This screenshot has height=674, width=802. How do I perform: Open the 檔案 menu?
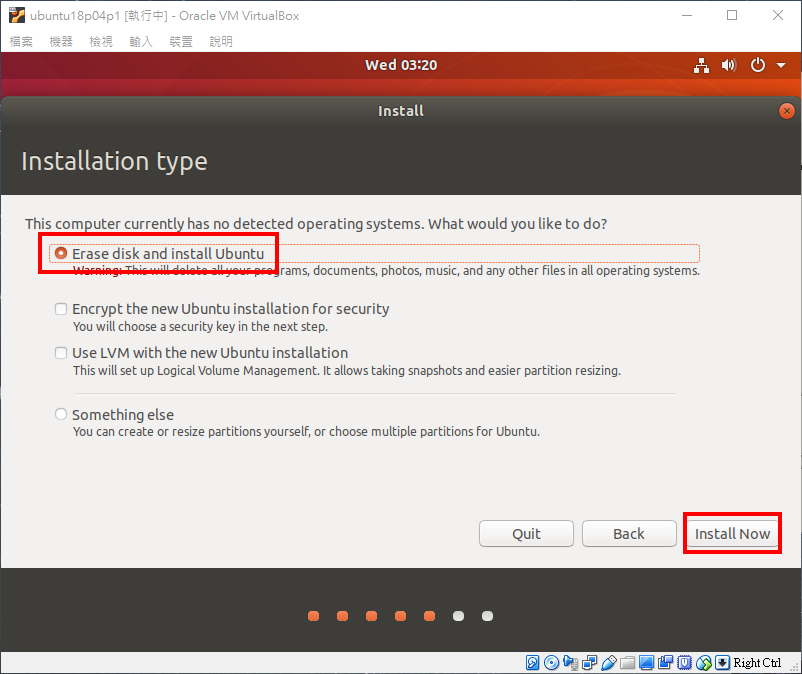coord(21,41)
